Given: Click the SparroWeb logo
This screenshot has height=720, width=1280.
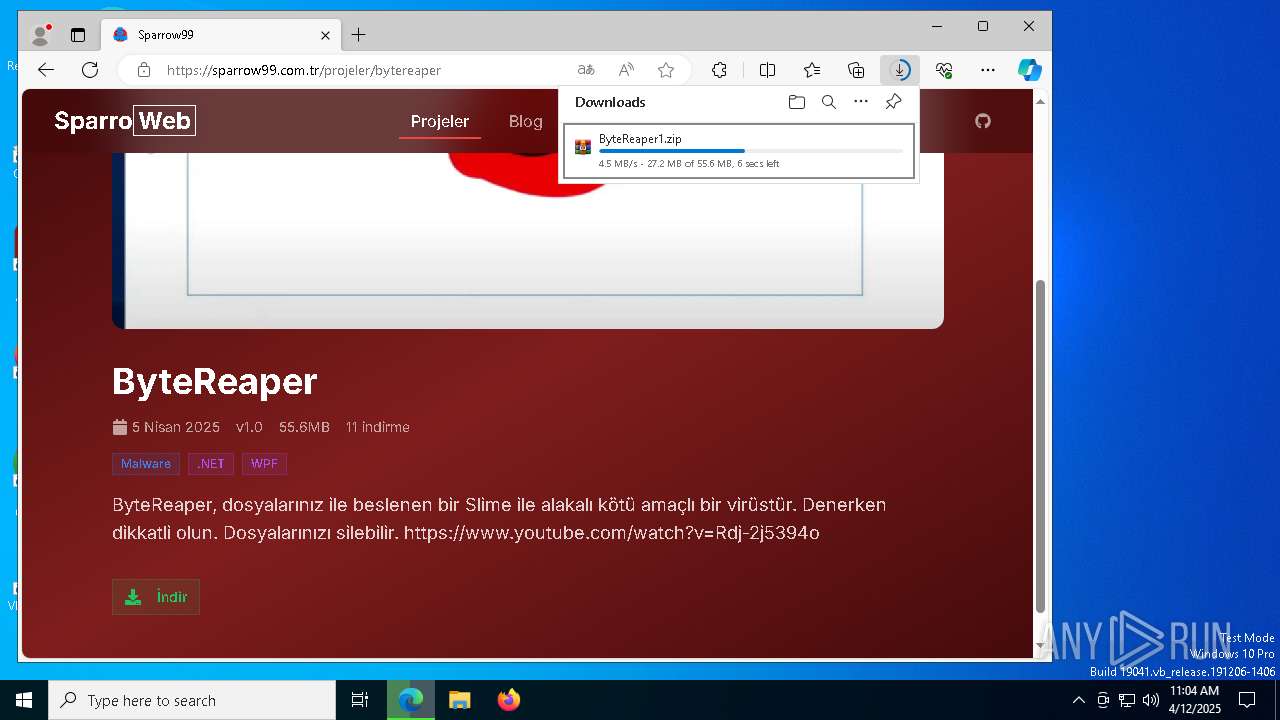Looking at the screenshot, I should (124, 121).
